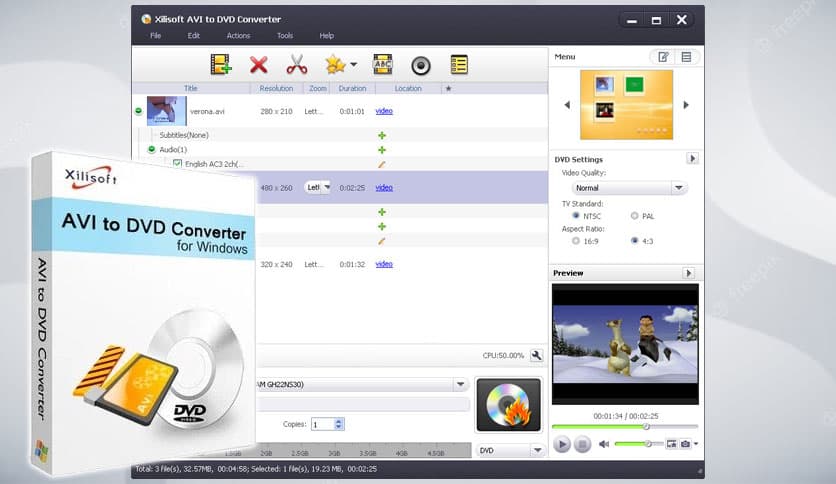Open the Video Quality Normal dropdown
Image resolution: width=836 pixels, height=484 pixels.
(x=629, y=188)
